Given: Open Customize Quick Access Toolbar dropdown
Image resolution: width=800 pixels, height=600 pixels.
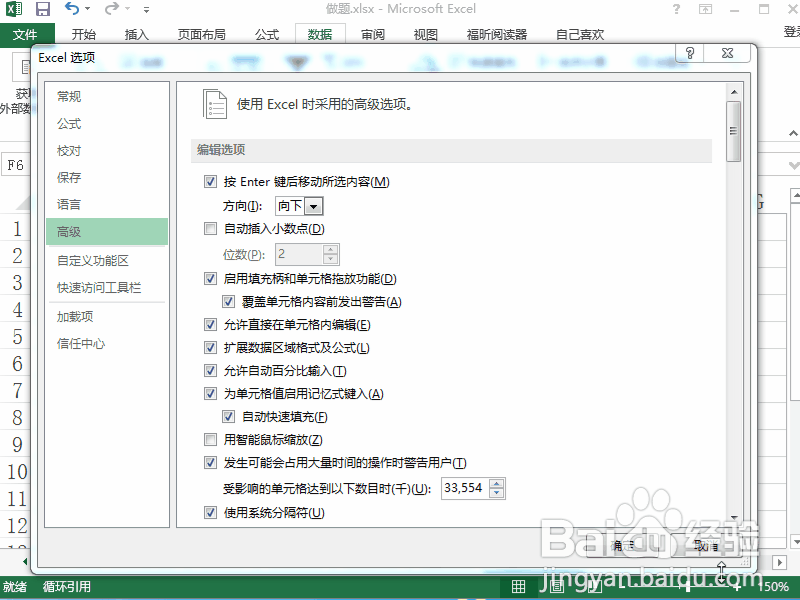Looking at the screenshot, I should pyautogui.click(x=146, y=9).
